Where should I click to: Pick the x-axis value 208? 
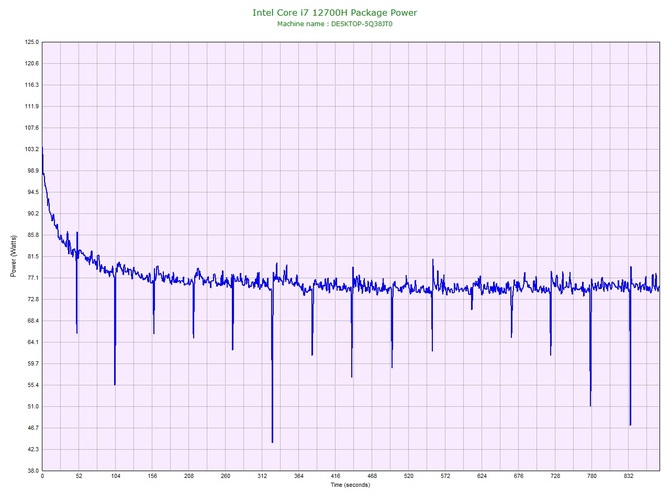tap(189, 476)
